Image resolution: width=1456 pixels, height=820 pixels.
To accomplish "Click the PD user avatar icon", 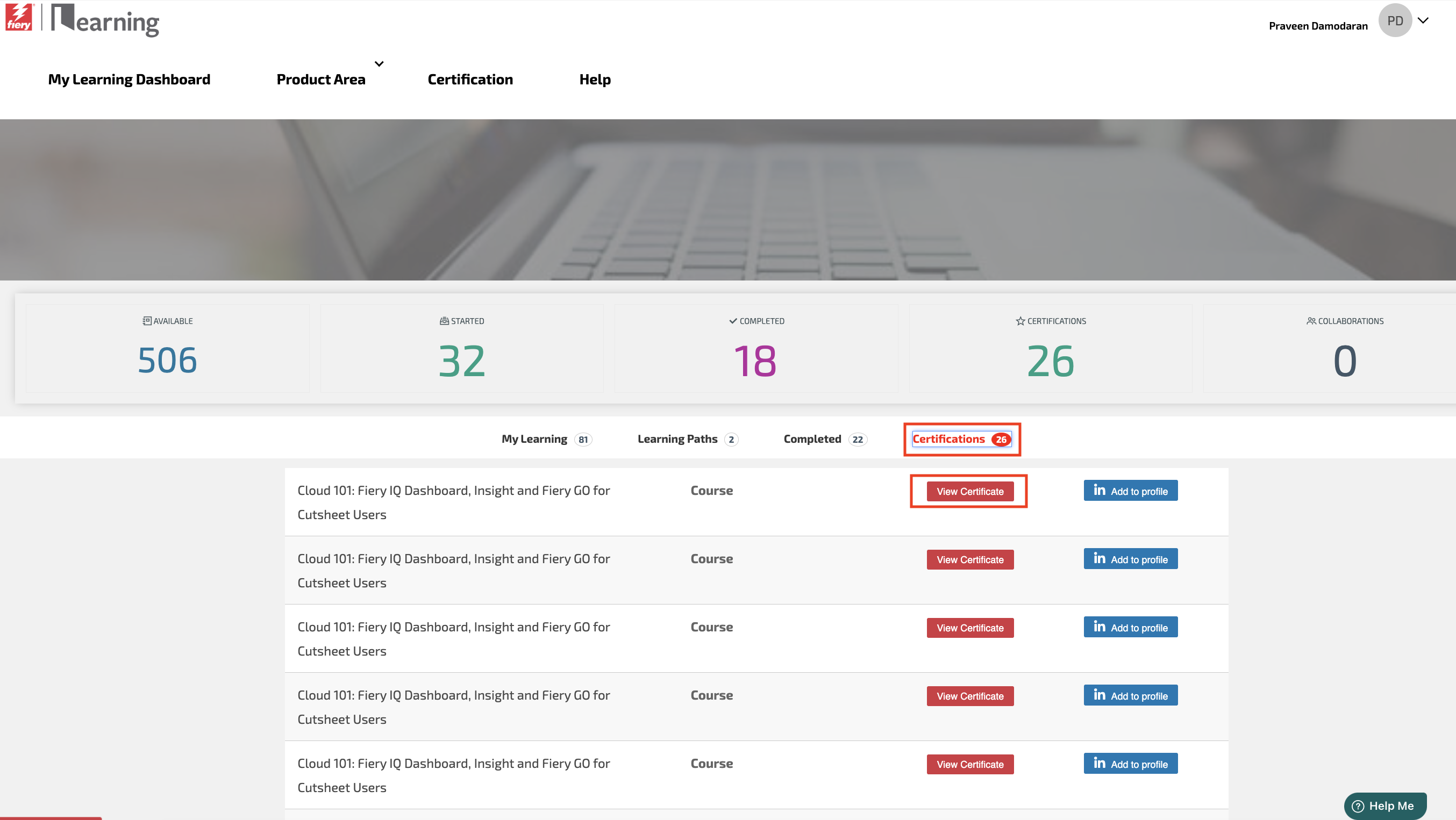I will coord(1394,21).
